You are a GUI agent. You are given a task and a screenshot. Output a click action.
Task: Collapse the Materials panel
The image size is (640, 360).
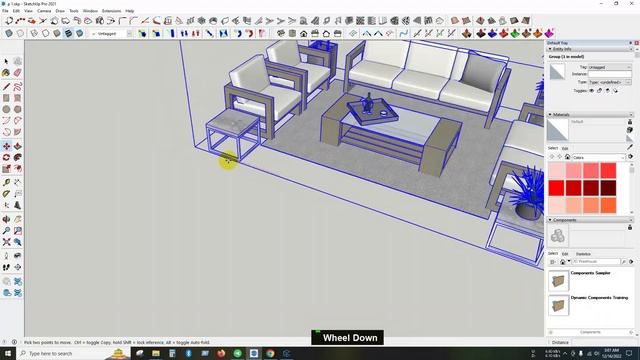coord(550,115)
